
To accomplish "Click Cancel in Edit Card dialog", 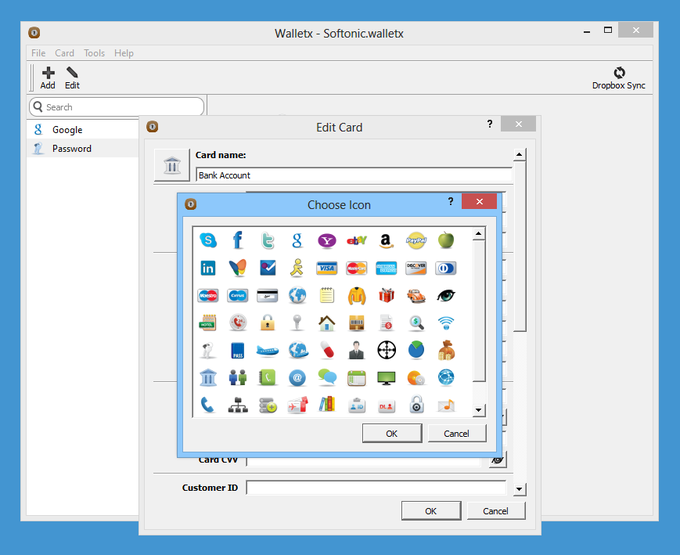I will click(x=496, y=511).
